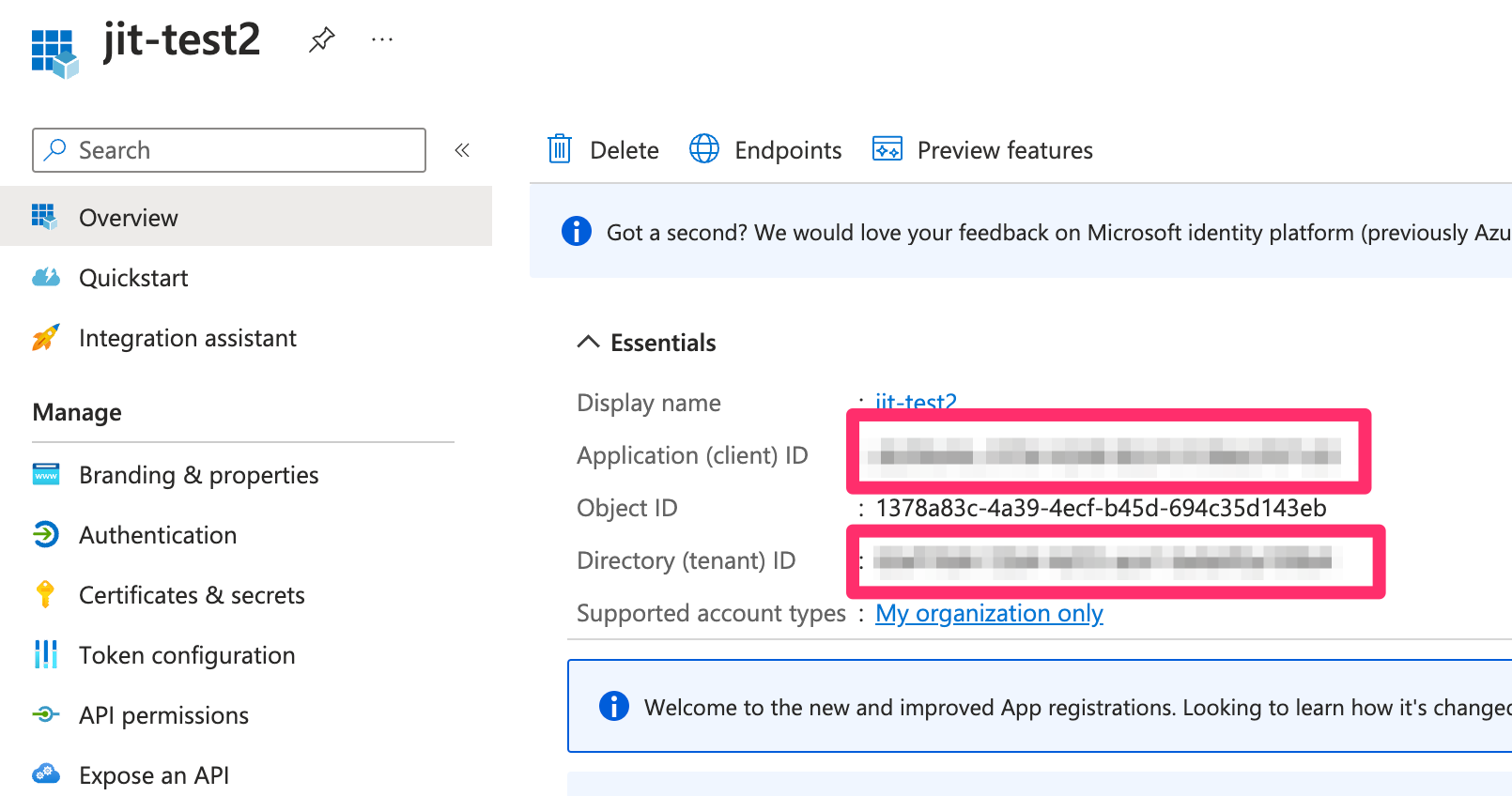Collapse the sidebar with double chevron

[462, 150]
